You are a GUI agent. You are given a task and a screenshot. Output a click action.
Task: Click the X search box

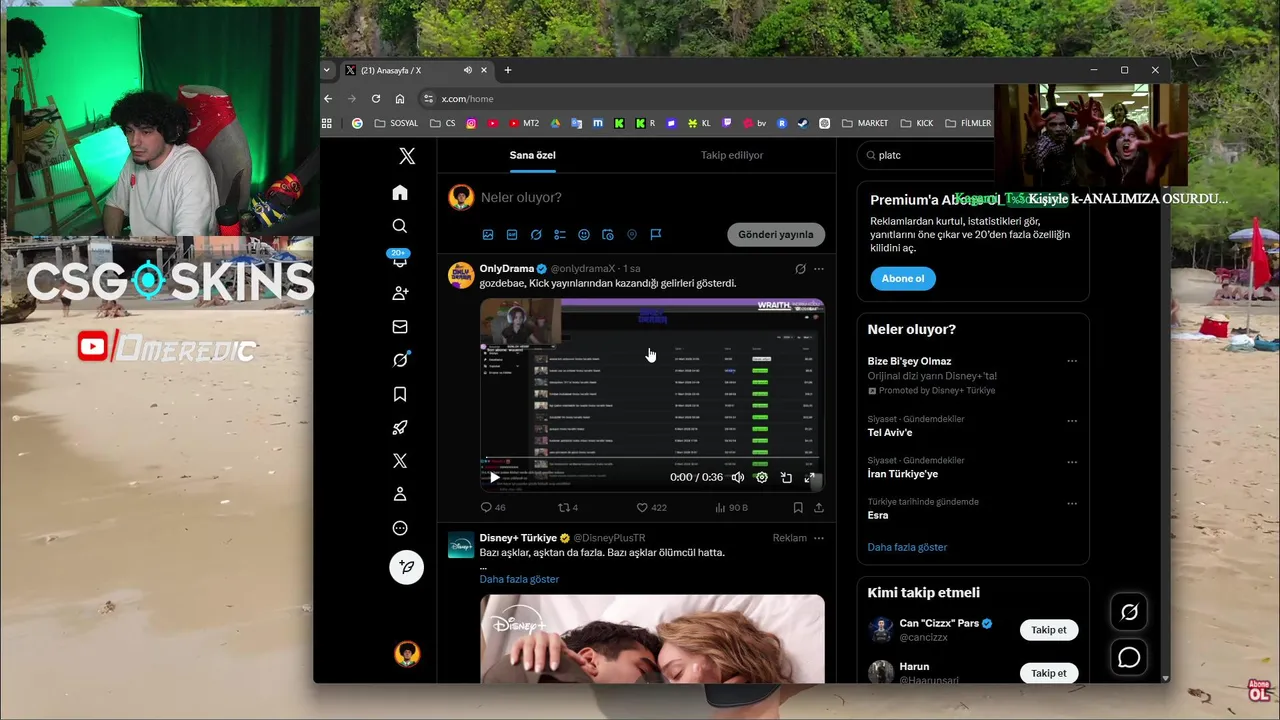tap(927, 156)
